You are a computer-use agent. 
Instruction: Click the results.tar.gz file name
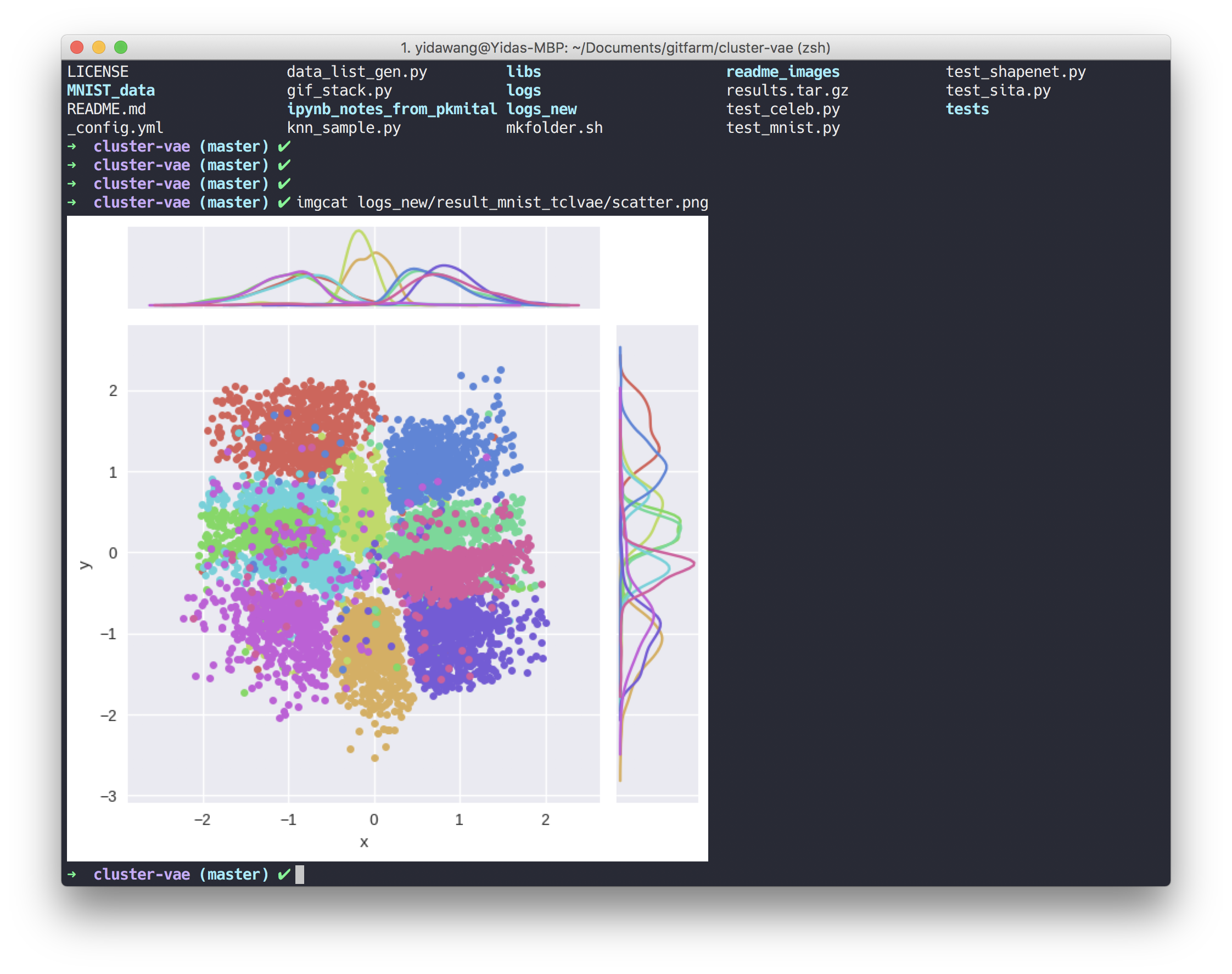pos(787,91)
